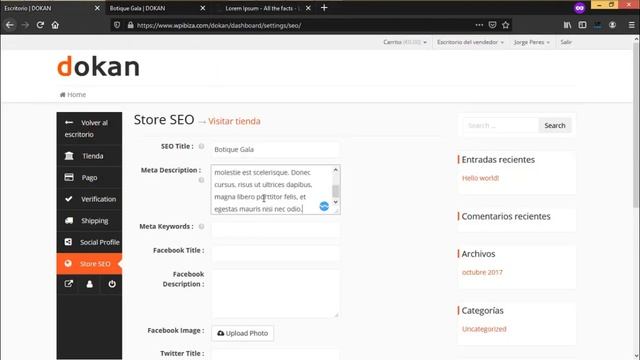
Task: Select the Escritorio | DOKAN tab
Action: pyautogui.click(x=53, y=8)
